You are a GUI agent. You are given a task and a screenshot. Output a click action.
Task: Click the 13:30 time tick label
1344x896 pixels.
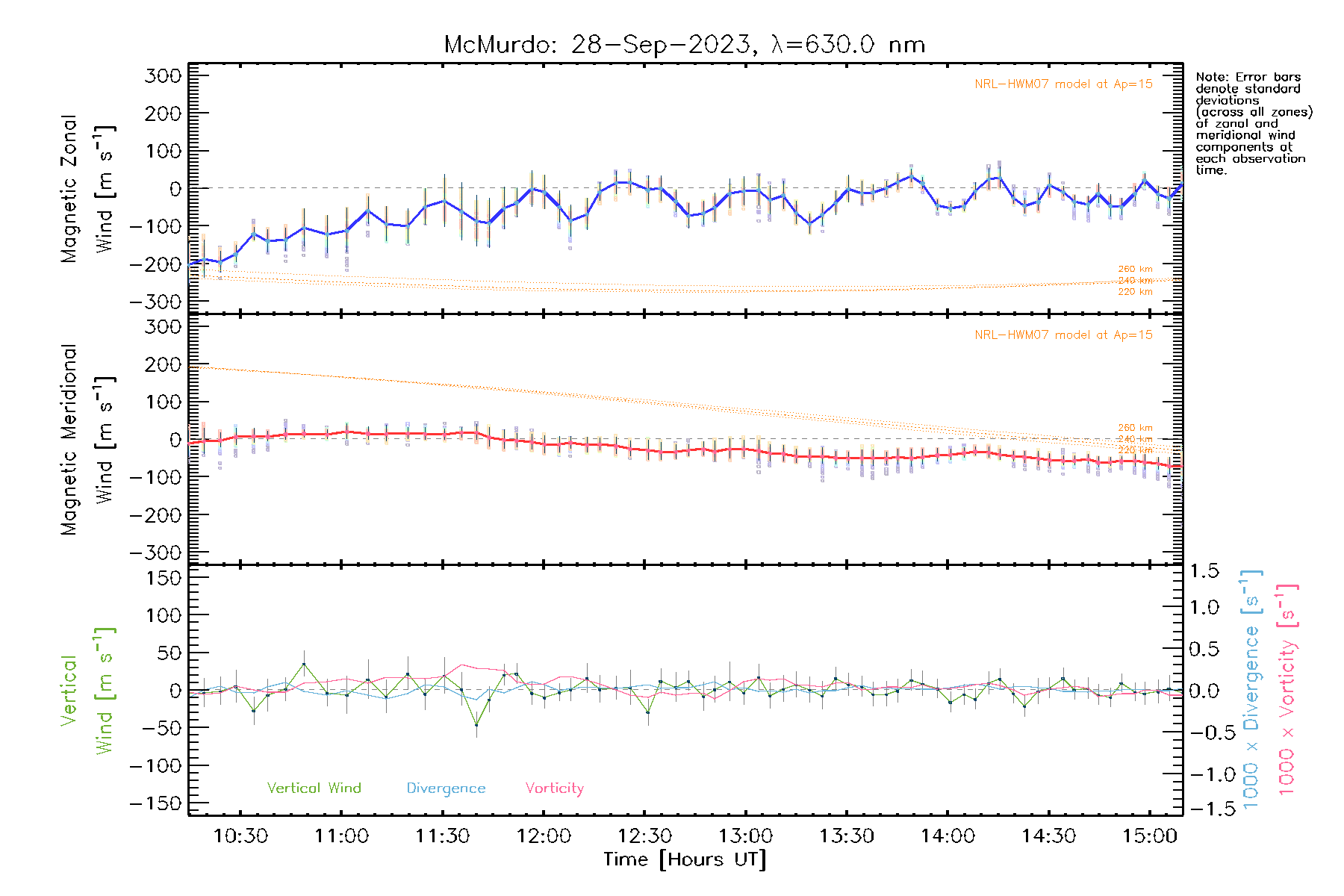pyautogui.click(x=847, y=836)
